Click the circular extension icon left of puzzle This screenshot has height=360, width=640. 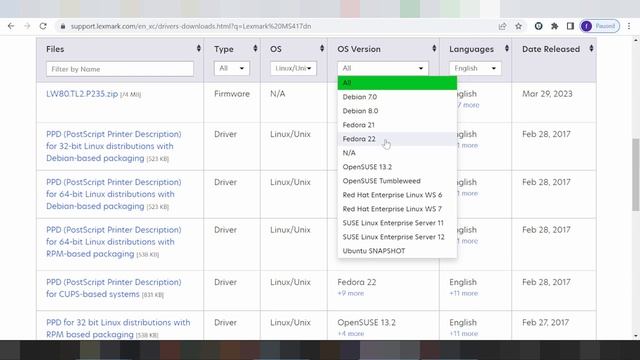pos(538,26)
